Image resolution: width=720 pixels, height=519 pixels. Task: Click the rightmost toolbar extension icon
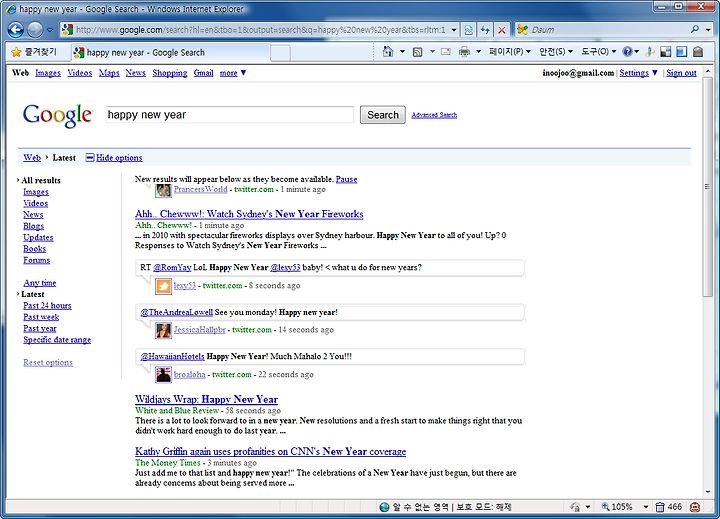(698, 52)
